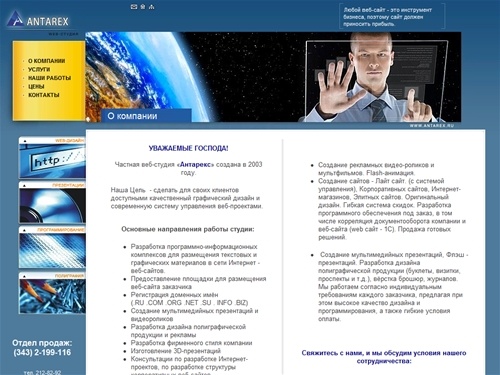Image resolution: width=500 pixels, height=375 pixels.
Task: Go to 'Наши работы' menu item
Action: (x=49, y=78)
